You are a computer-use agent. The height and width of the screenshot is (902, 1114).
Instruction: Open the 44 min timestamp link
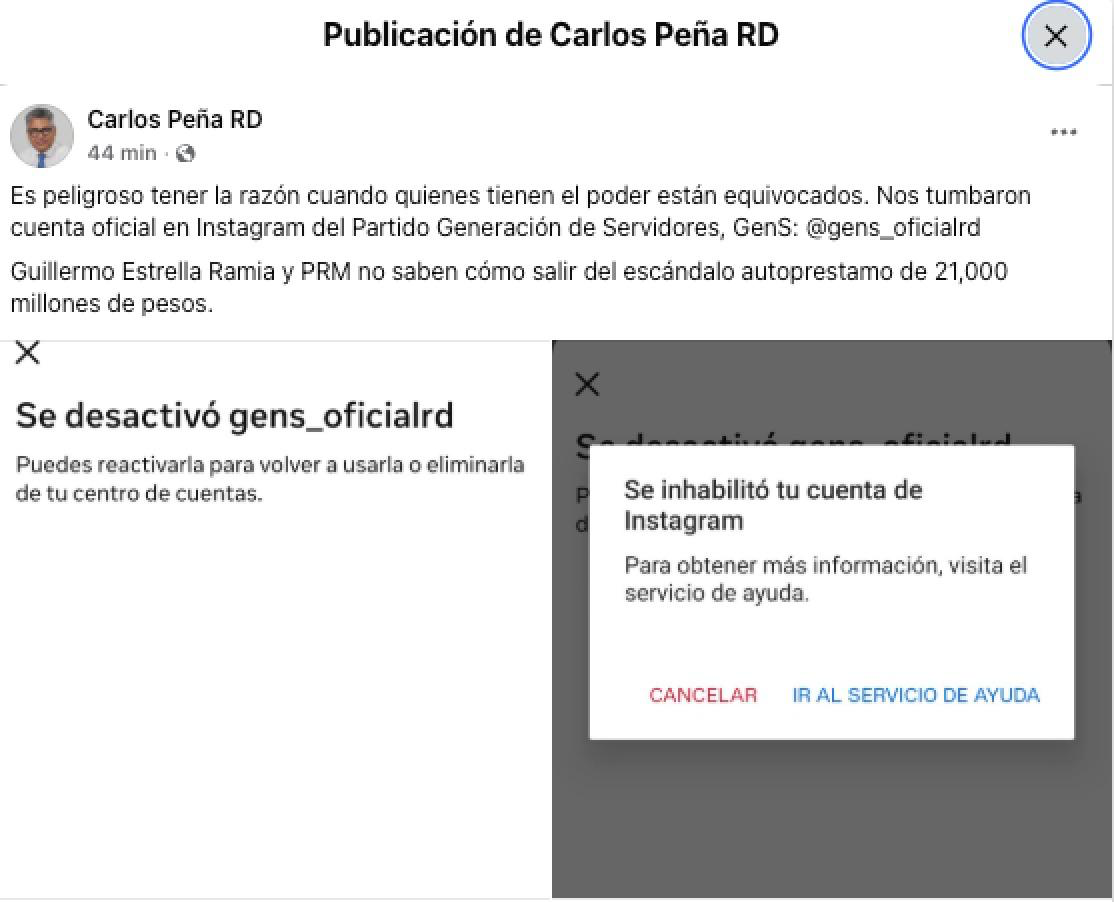pyautogui.click(x=121, y=153)
